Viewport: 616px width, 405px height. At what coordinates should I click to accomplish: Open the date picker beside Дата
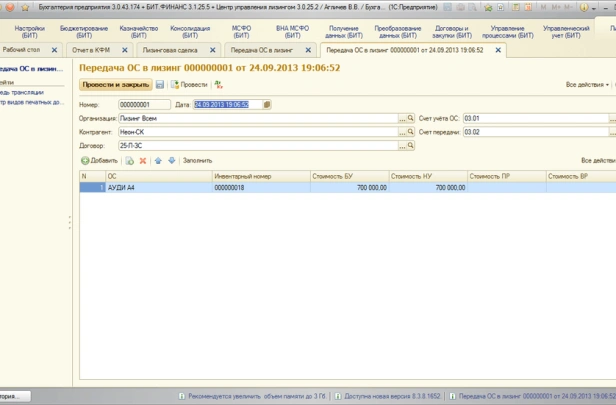click(267, 104)
